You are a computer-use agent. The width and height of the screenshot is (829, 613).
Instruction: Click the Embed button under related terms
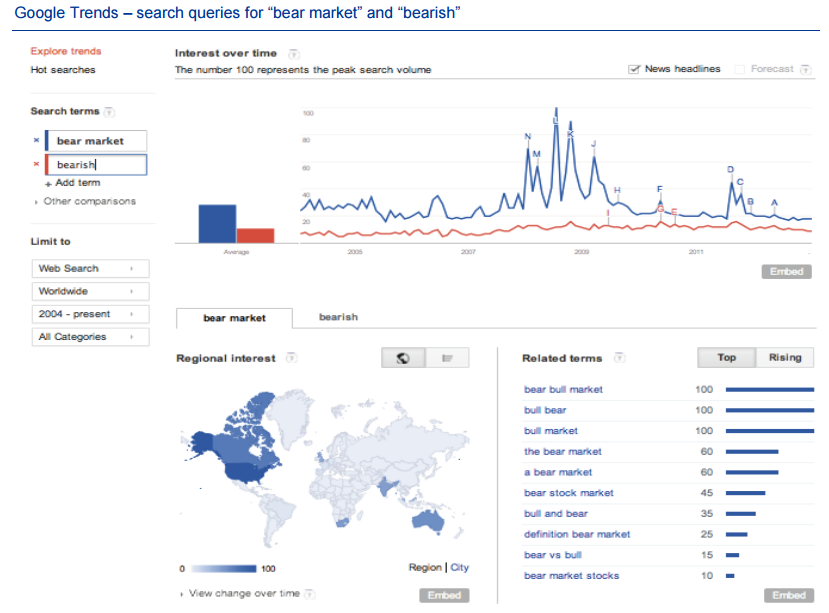click(789, 595)
